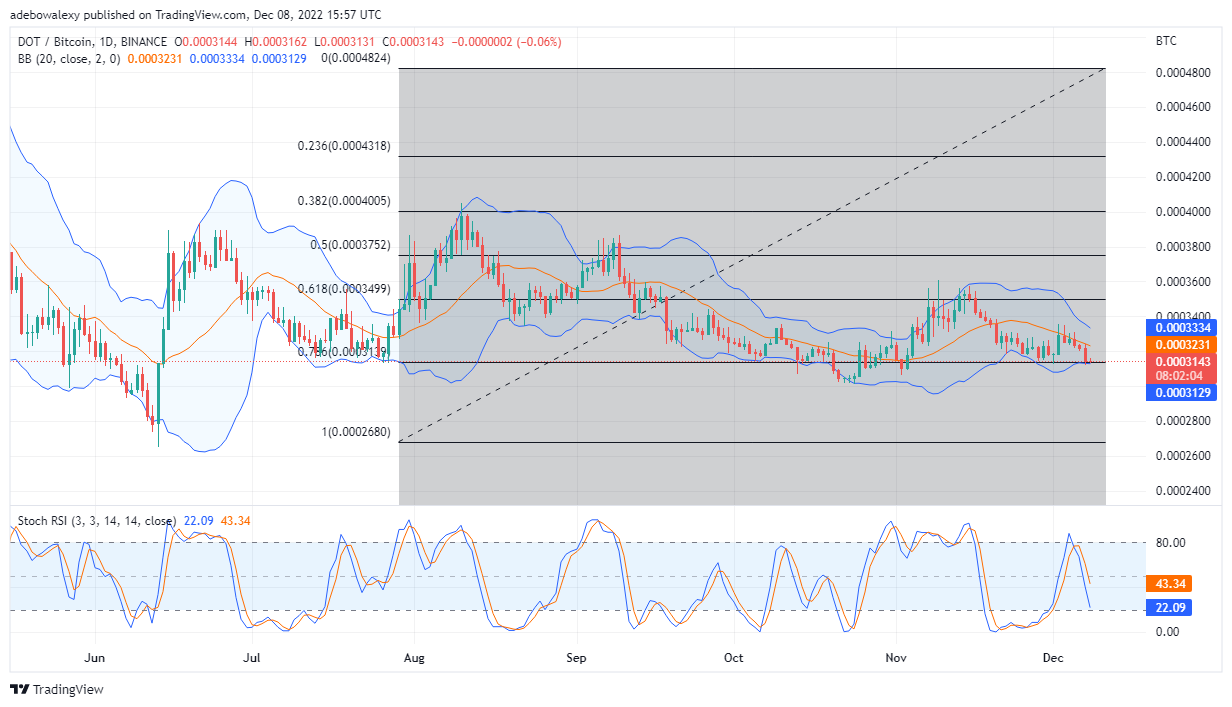Click the published-by adebowalexy header text
Image resolution: width=1232 pixels, height=707 pixels.
coord(196,15)
